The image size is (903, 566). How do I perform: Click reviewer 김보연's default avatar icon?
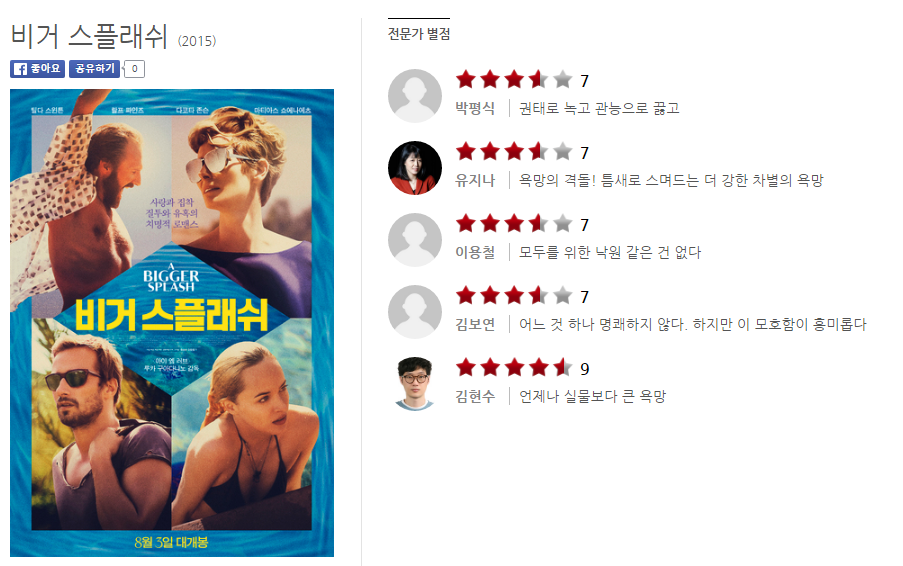pyautogui.click(x=415, y=312)
